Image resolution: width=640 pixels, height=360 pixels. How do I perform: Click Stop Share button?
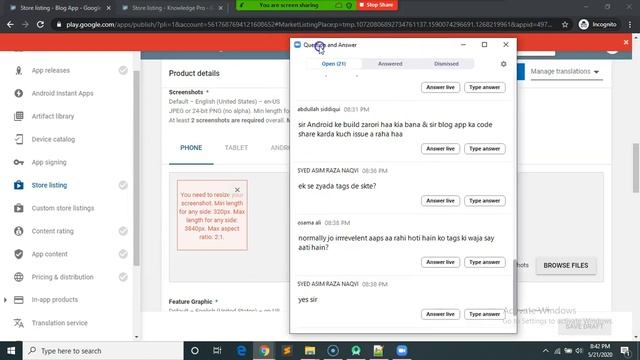point(377,5)
